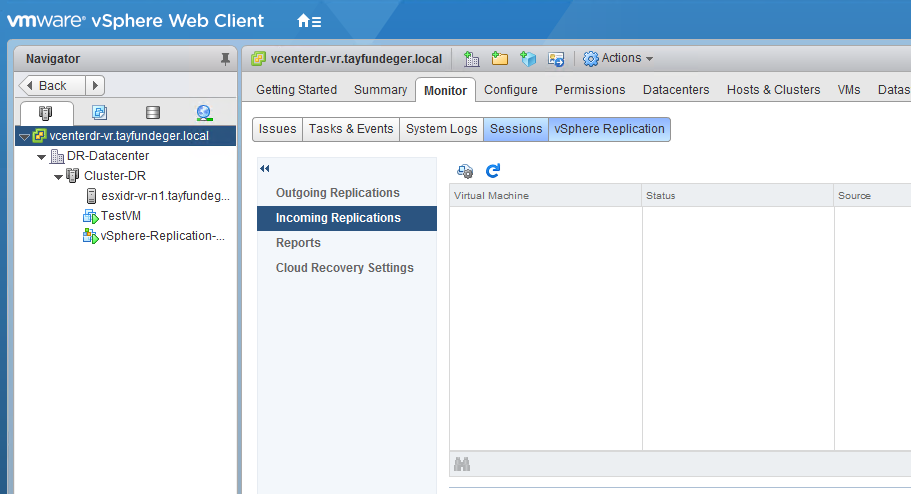Open the Home menu icon

309,22
